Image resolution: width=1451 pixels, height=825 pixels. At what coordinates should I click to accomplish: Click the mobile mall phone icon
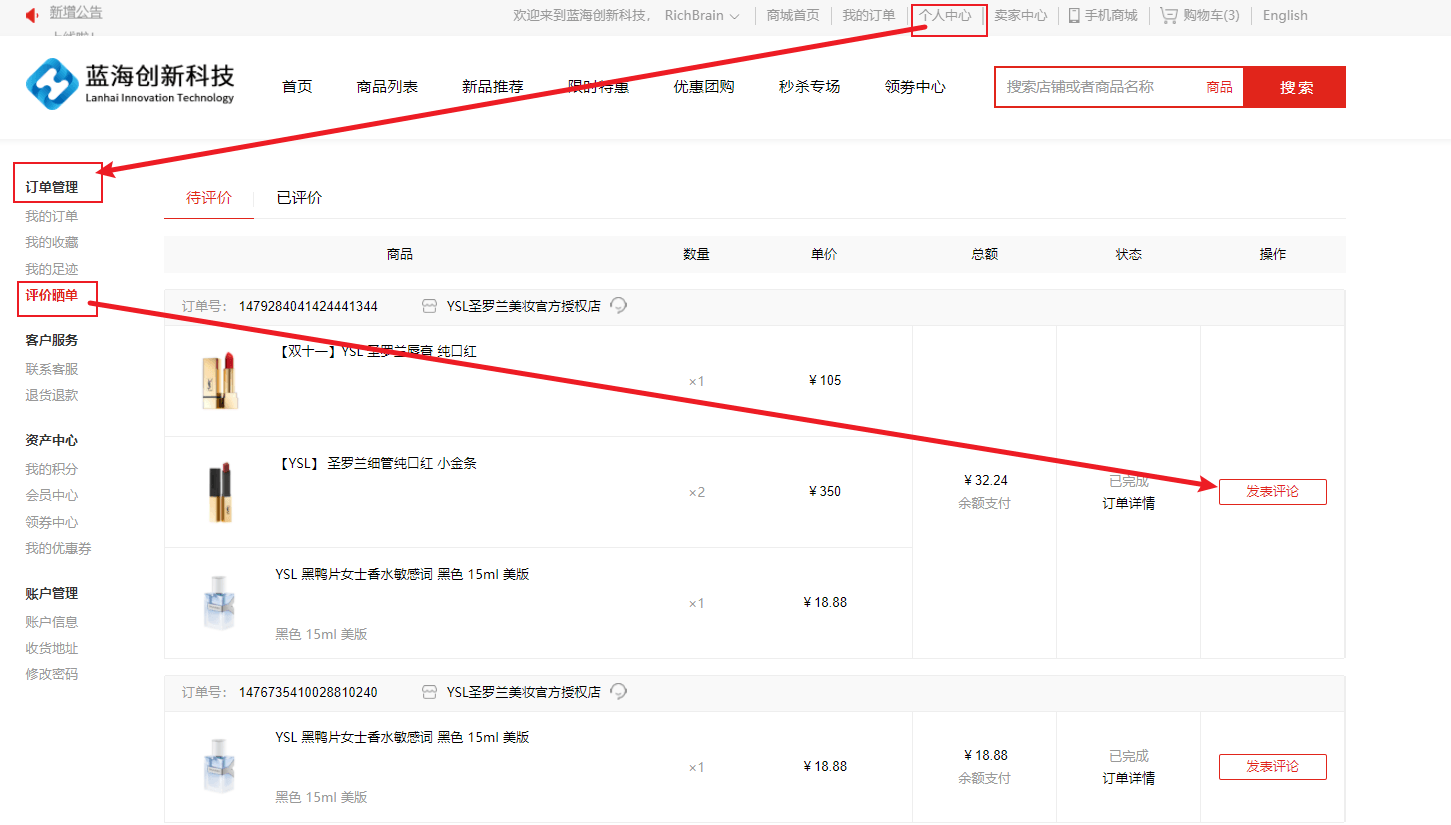pyautogui.click(x=1074, y=15)
